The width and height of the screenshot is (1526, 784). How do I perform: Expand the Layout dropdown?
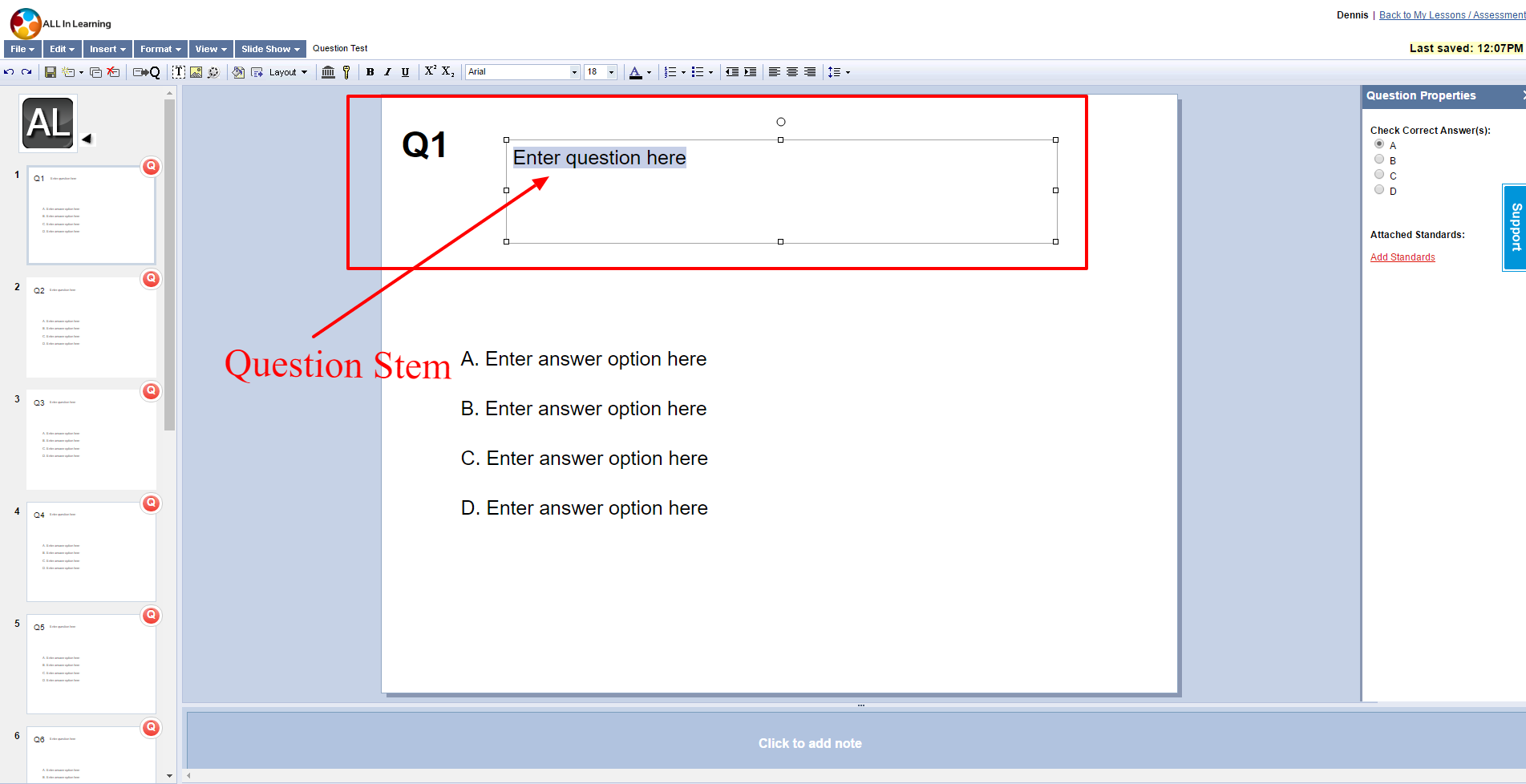pos(287,72)
